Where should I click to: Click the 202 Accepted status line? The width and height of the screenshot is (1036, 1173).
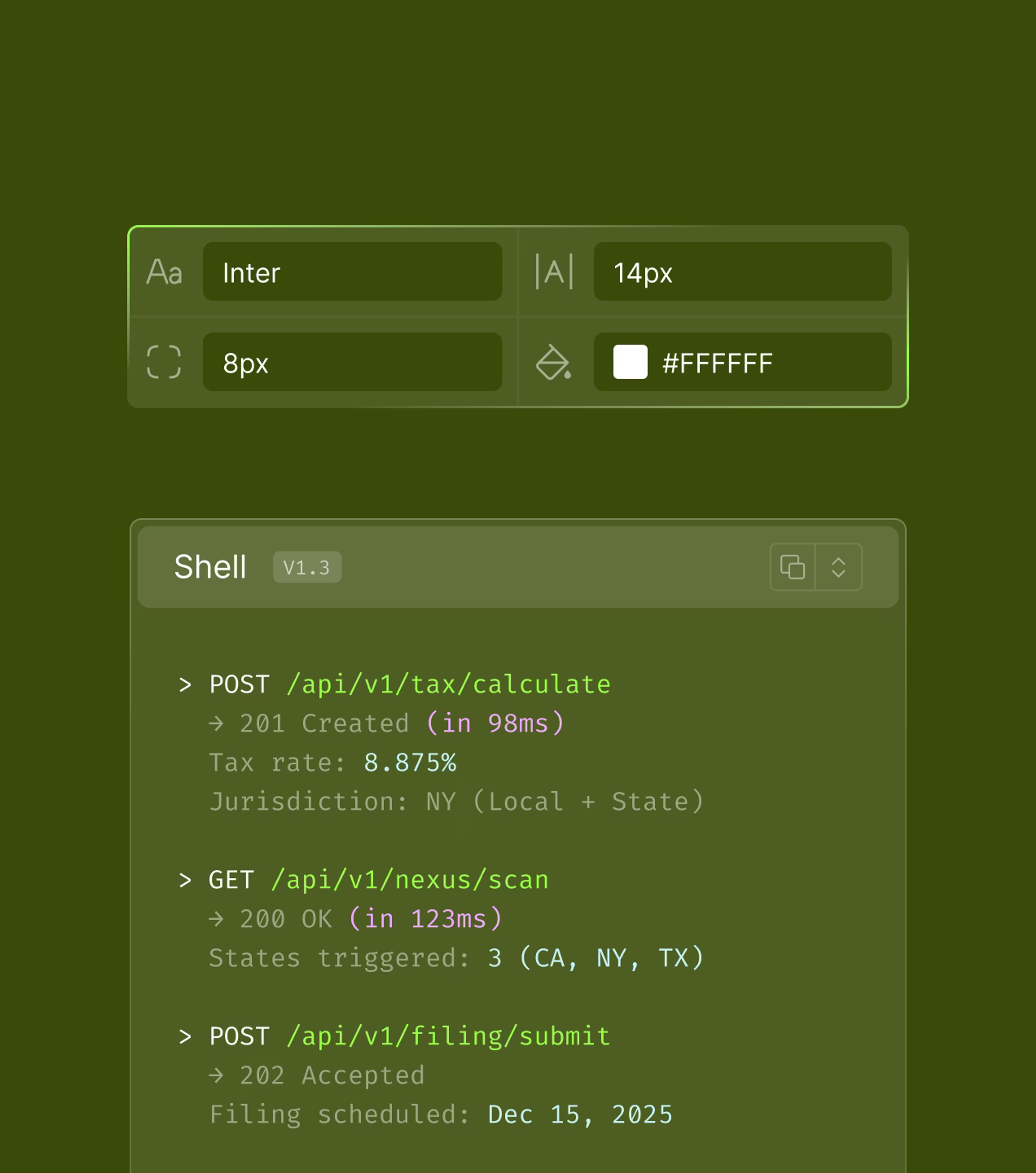click(317, 1075)
